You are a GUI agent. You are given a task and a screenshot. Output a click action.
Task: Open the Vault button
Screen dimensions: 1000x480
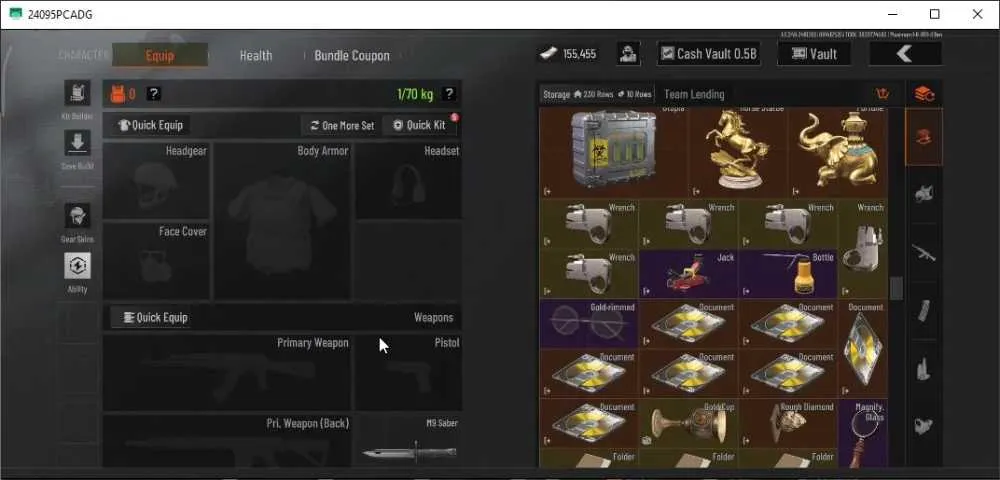coord(814,54)
